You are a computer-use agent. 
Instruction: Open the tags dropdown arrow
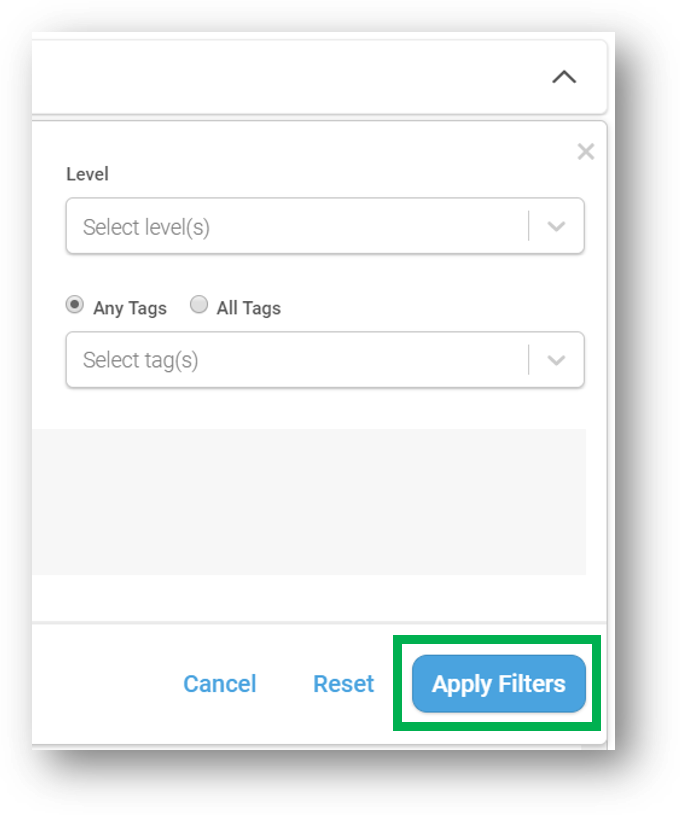click(x=556, y=360)
